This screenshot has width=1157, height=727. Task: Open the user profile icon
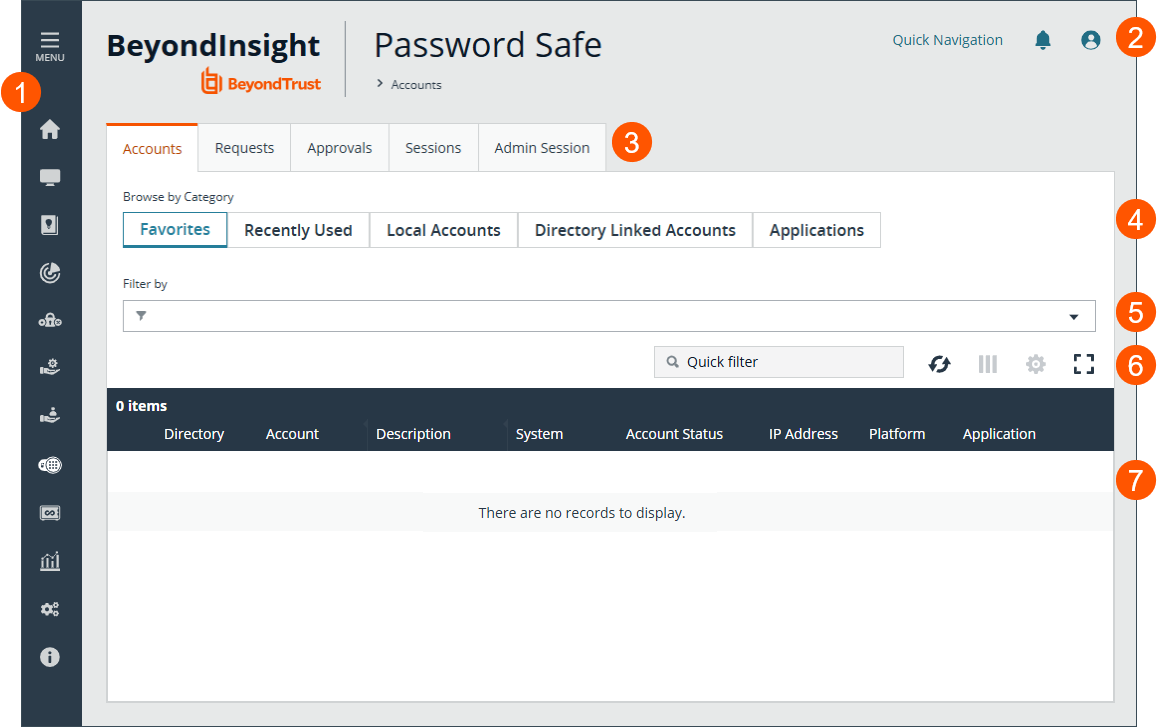point(1090,40)
